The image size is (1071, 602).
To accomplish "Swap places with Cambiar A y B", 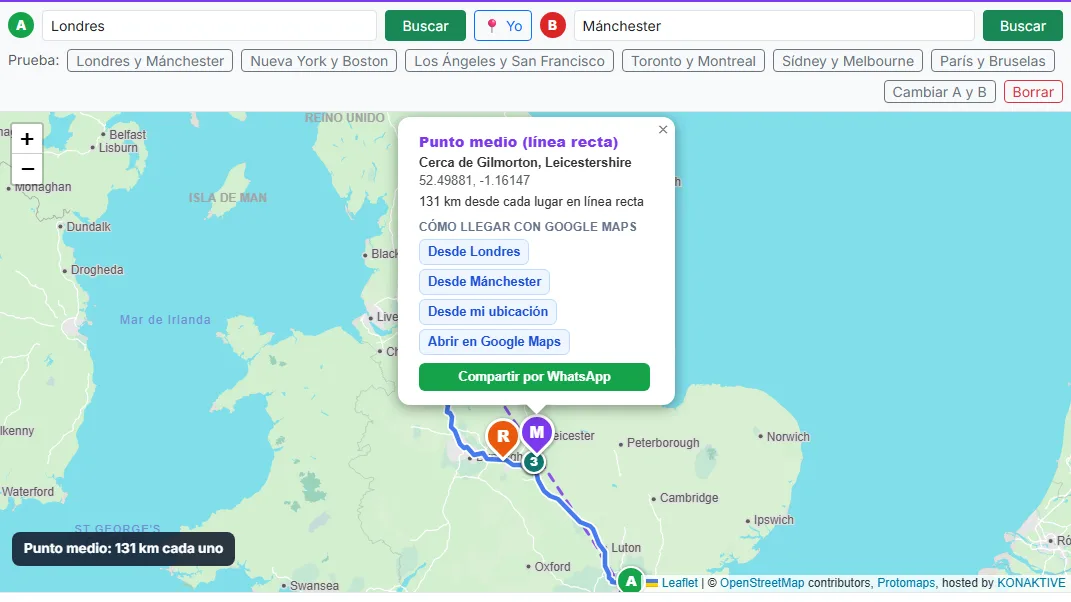I will tap(939, 92).
